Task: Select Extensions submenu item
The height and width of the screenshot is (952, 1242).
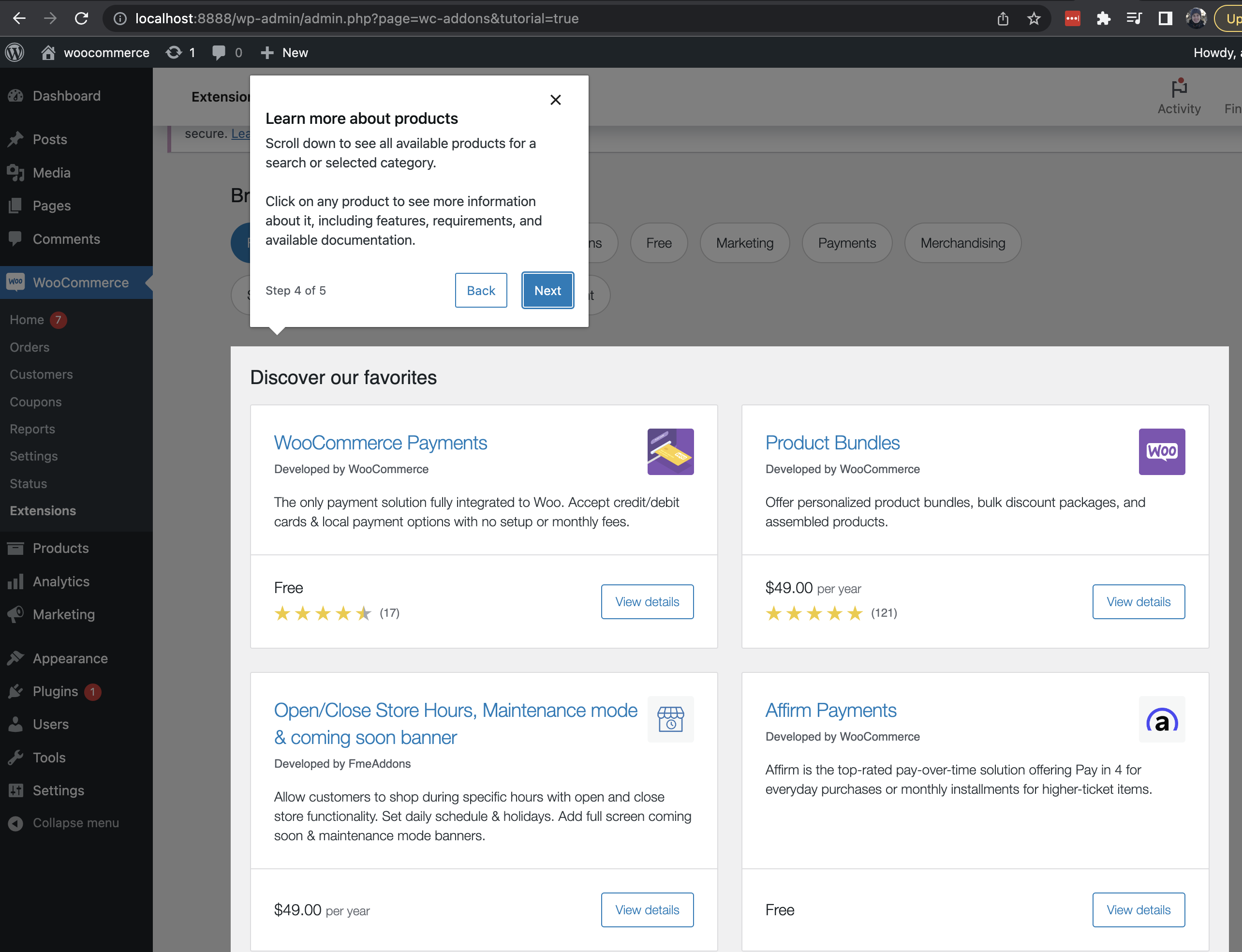Action: (x=43, y=510)
